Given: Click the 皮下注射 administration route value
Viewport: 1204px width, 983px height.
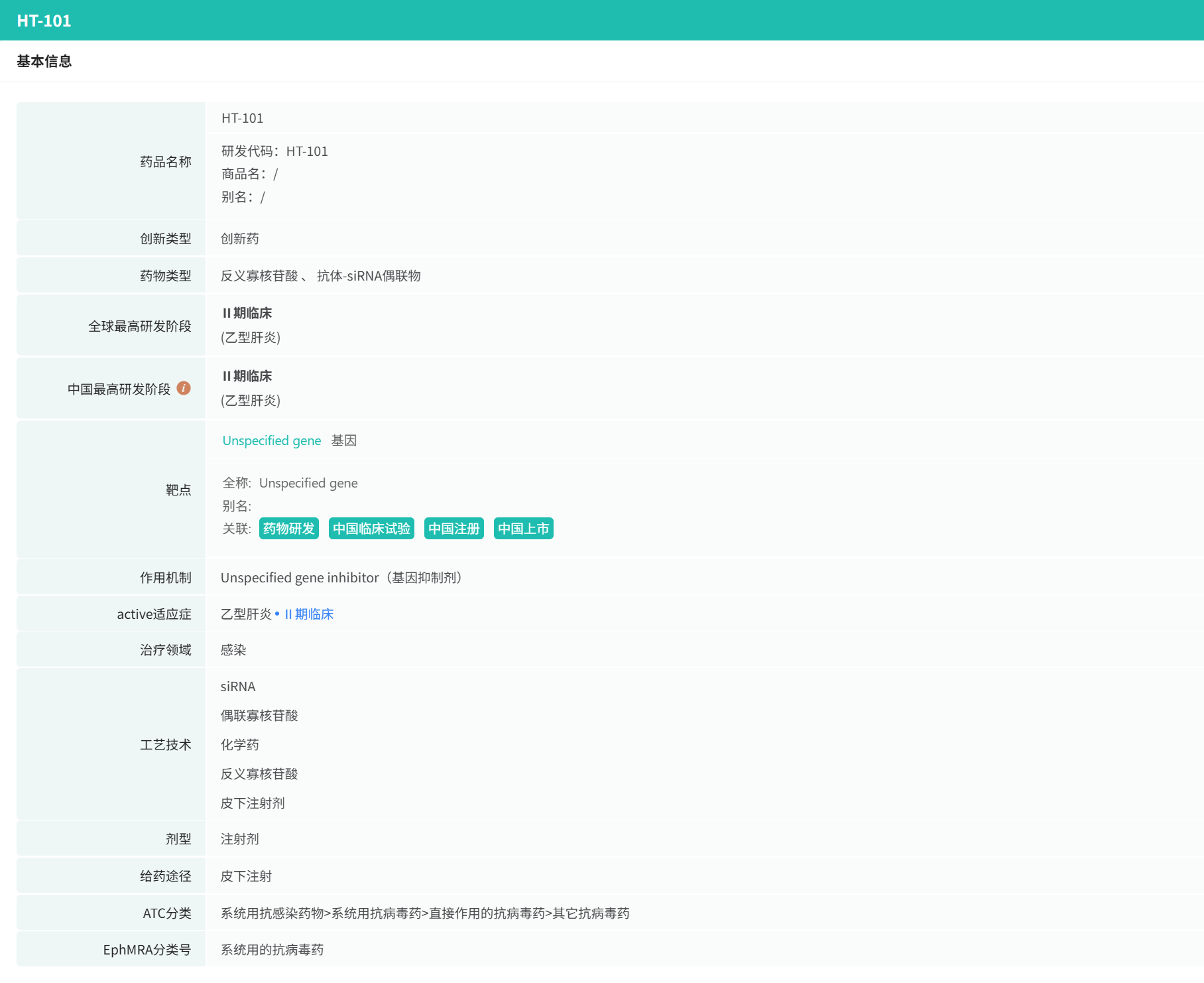Looking at the screenshot, I should [246, 876].
